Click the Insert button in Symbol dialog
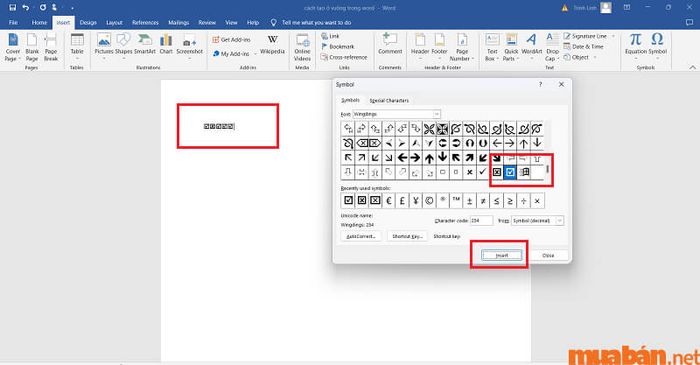This screenshot has height=365, width=700. click(501, 255)
